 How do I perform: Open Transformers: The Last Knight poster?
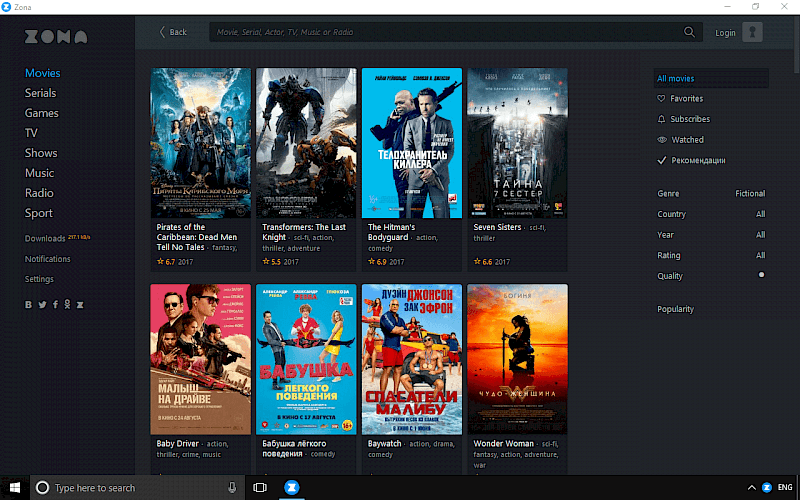[x=306, y=143]
